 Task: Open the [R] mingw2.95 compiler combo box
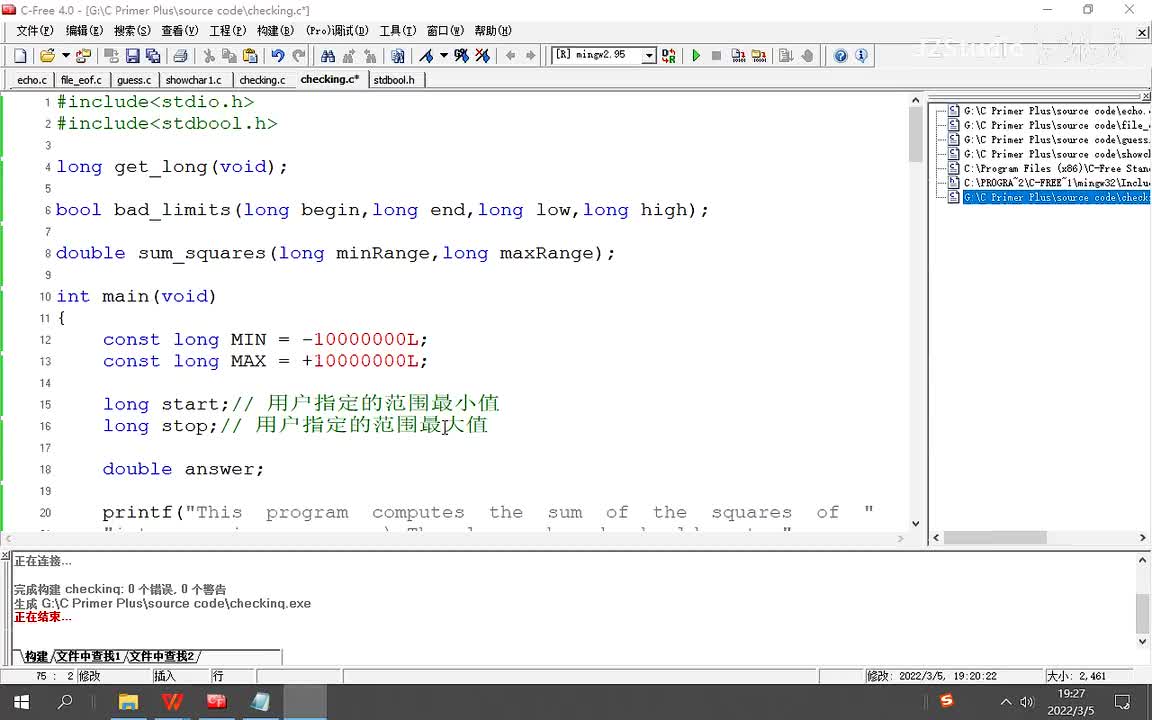tap(604, 55)
